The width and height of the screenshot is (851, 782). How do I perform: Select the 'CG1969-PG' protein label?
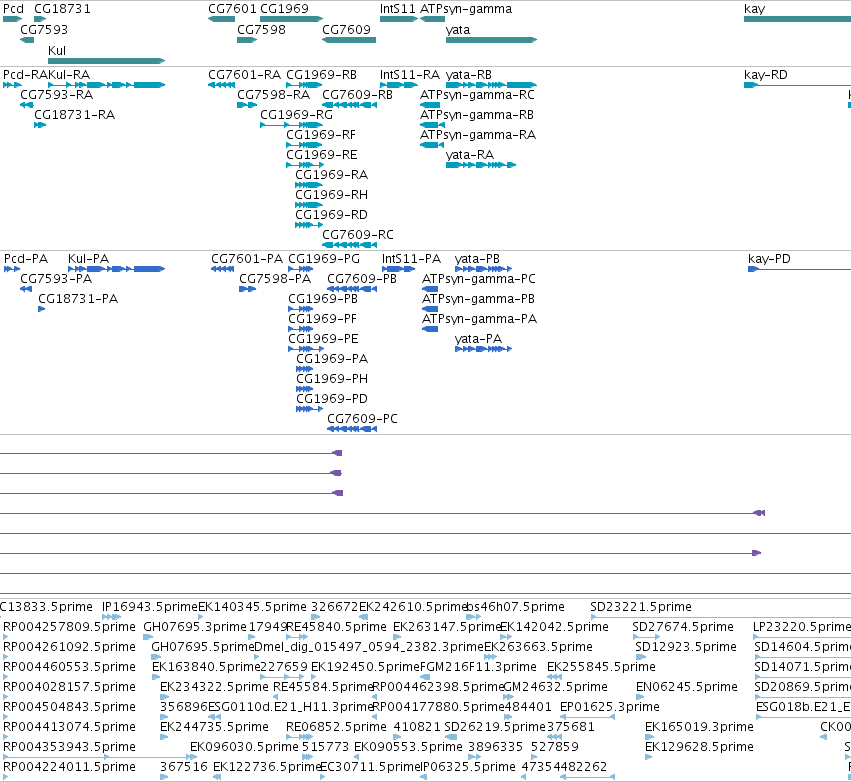click(324, 259)
